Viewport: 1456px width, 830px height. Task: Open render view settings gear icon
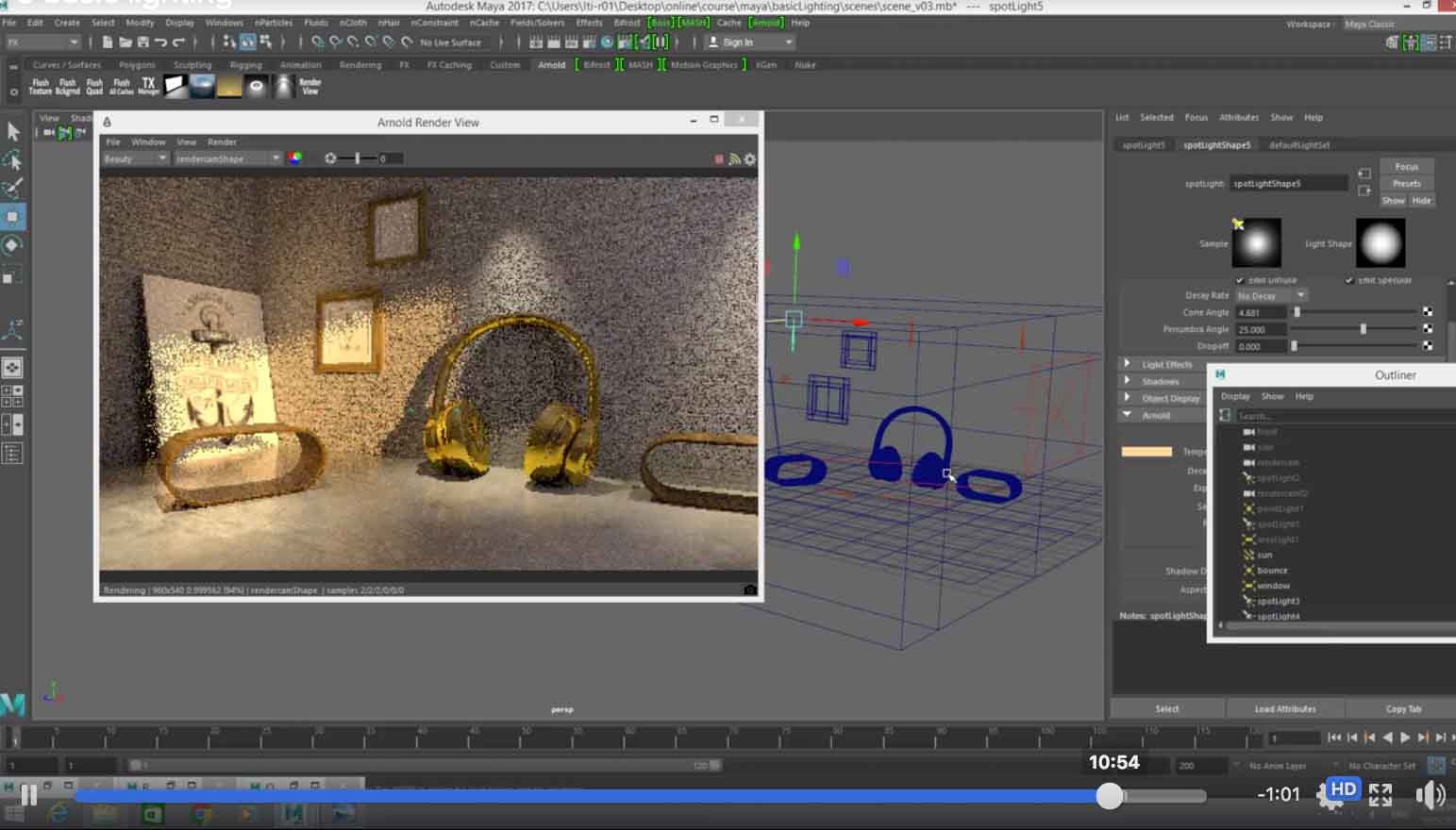[750, 159]
